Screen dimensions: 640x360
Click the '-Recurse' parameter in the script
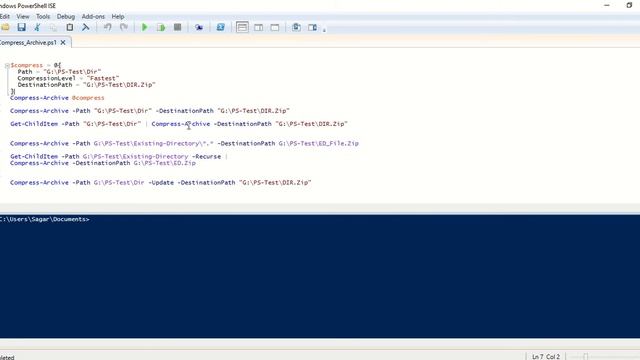coord(206,157)
